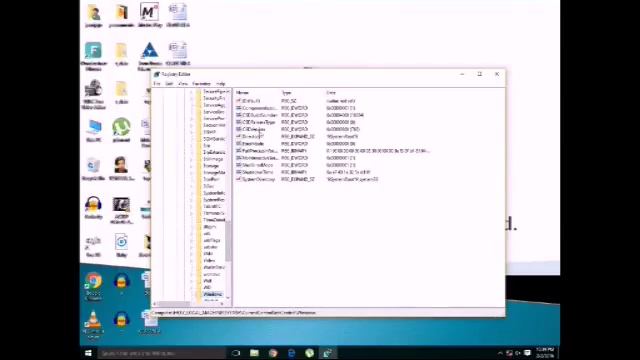Viewport: 640px width, 360px height.
Task: Select the FullProcessInformationSID value name
Action: [x=260, y=151]
